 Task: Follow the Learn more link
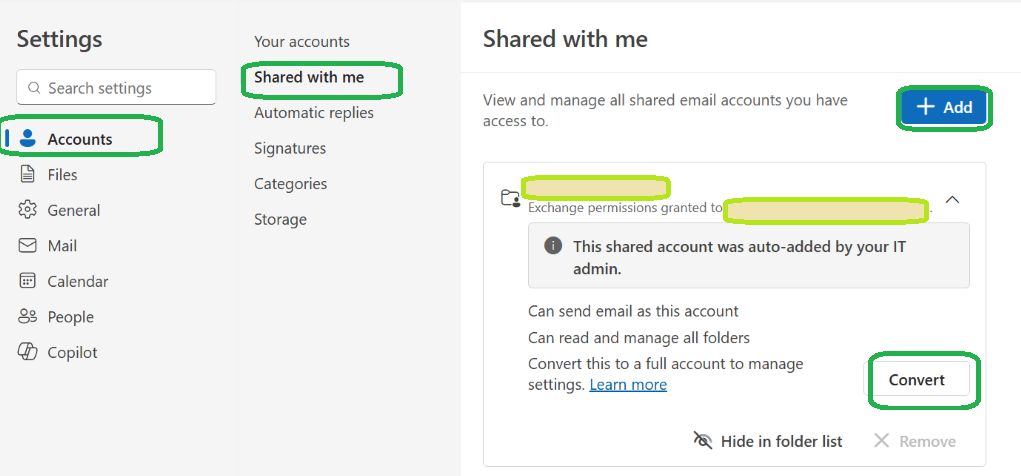[x=628, y=385]
